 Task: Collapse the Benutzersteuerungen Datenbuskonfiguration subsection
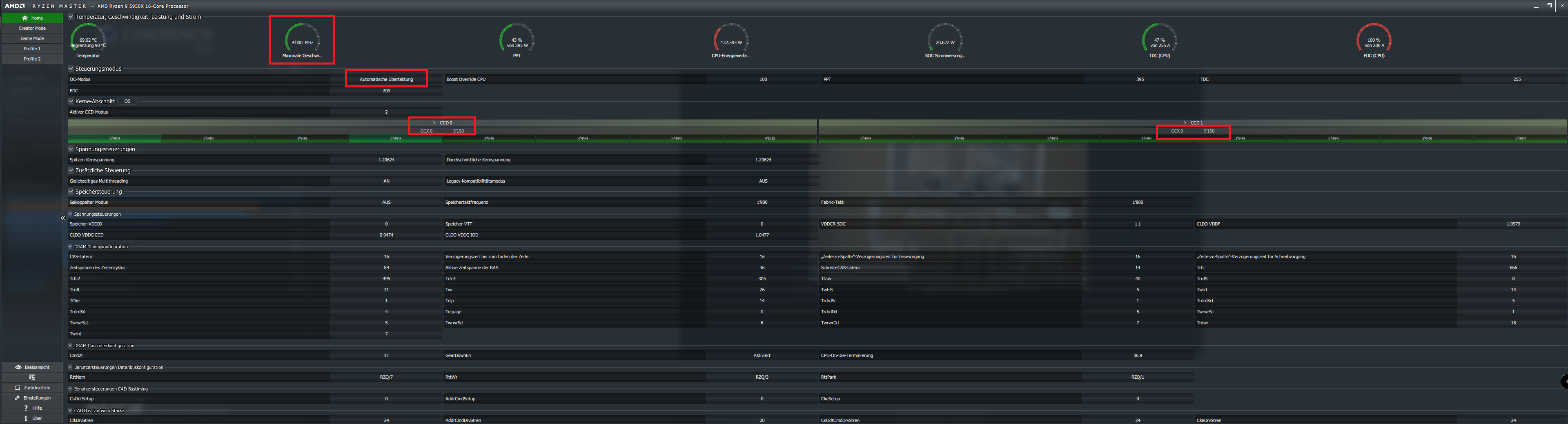[70, 367]
